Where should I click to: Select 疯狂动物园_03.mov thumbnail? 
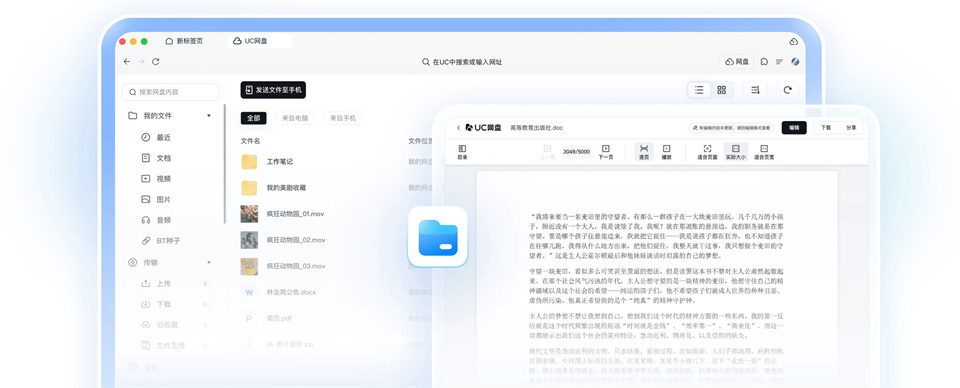[x=249, y=266]
